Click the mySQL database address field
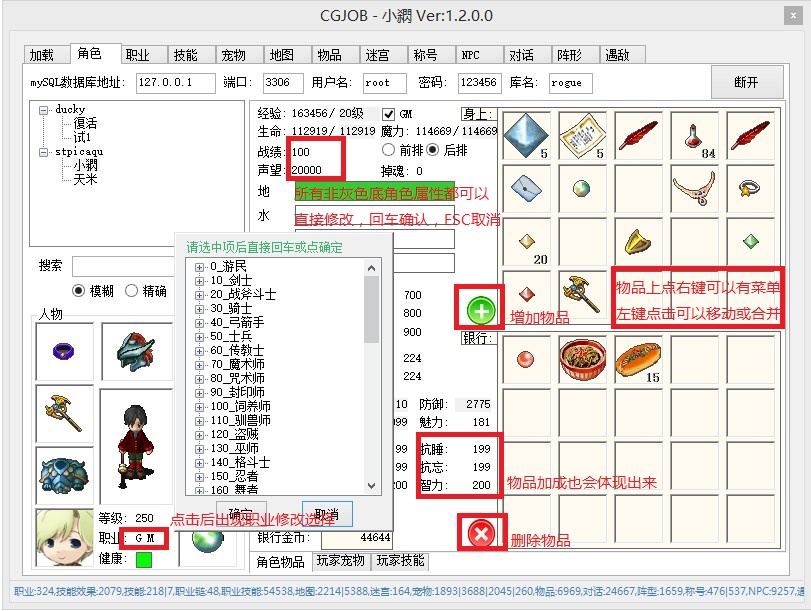Image resolution: width=811 pixels, height=611 pixels. coord(176,82)
